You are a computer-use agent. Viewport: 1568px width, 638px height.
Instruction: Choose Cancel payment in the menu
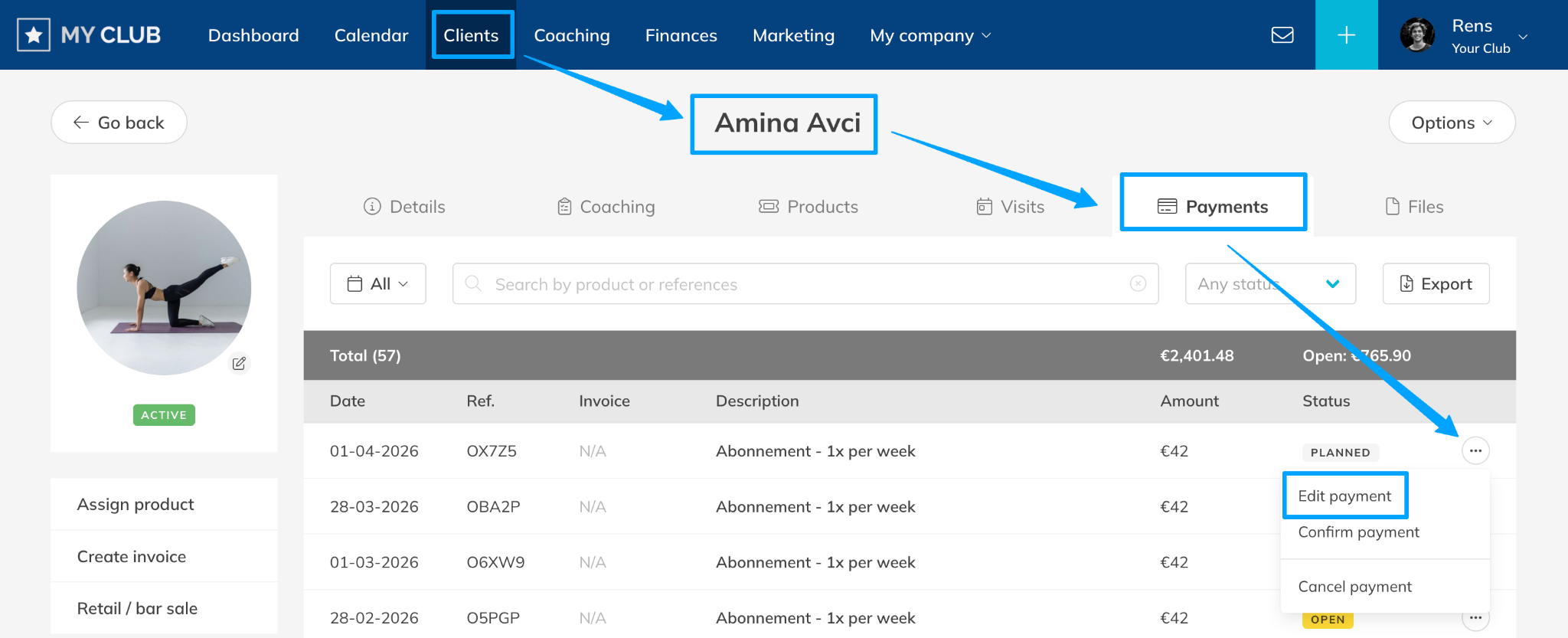point(1354,587)
